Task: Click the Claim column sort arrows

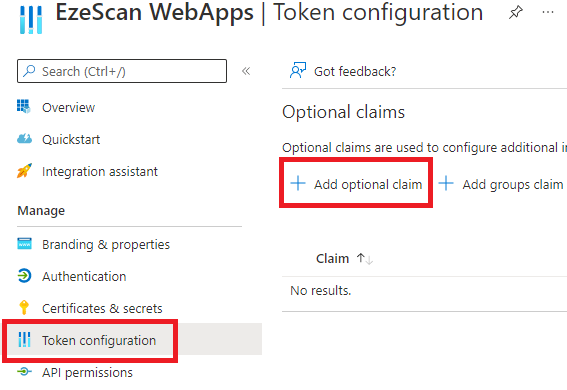Action: tap(364, 259)
